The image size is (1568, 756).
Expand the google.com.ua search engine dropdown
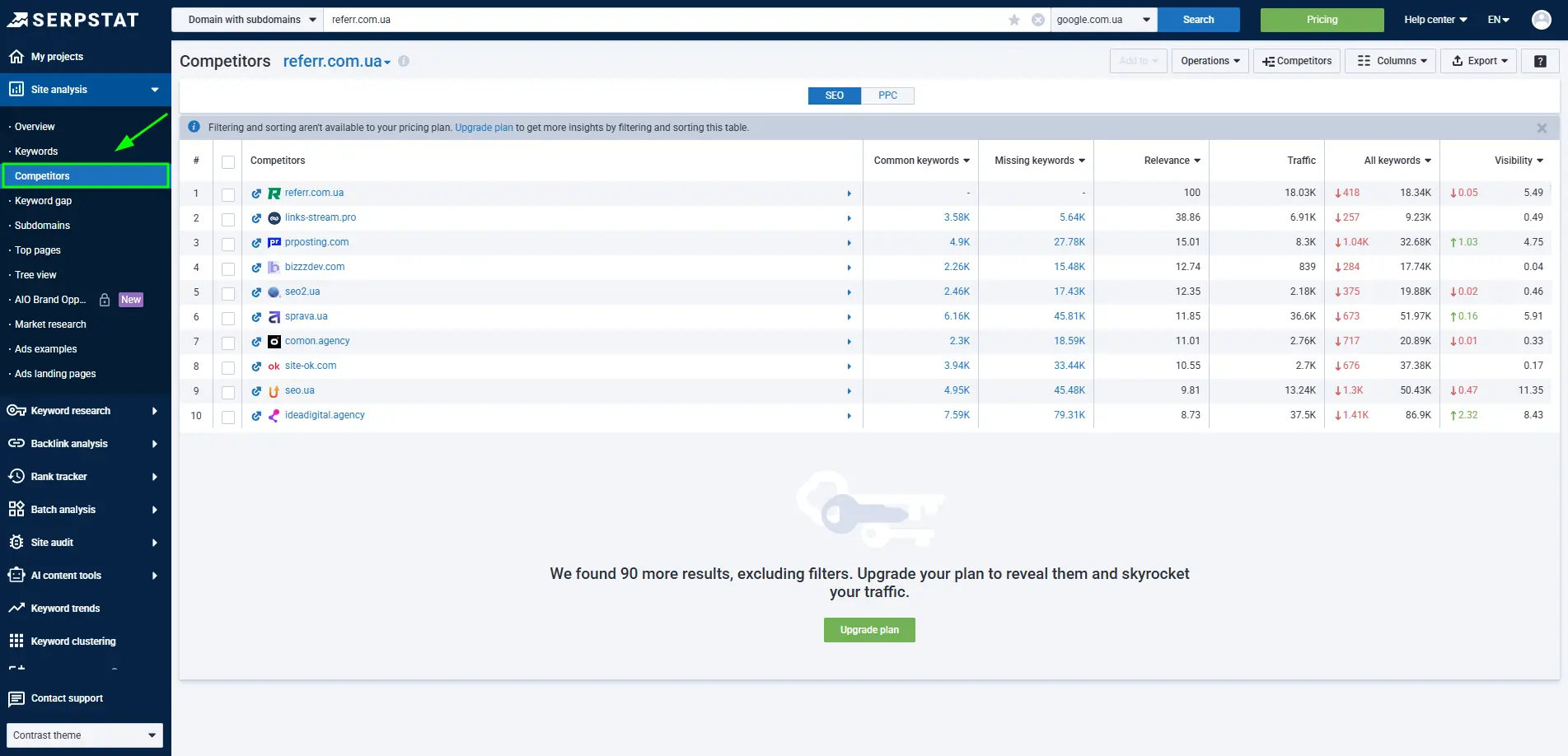tap(1102, 20)
